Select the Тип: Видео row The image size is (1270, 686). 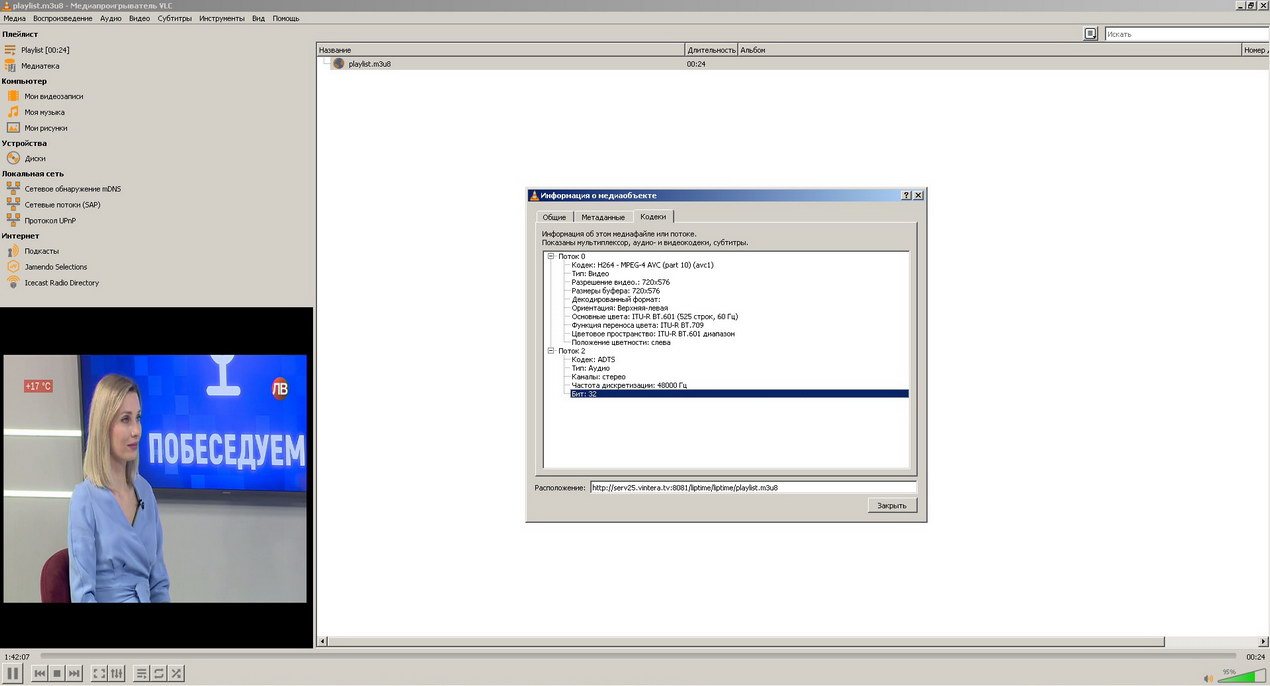pos(590,274)
